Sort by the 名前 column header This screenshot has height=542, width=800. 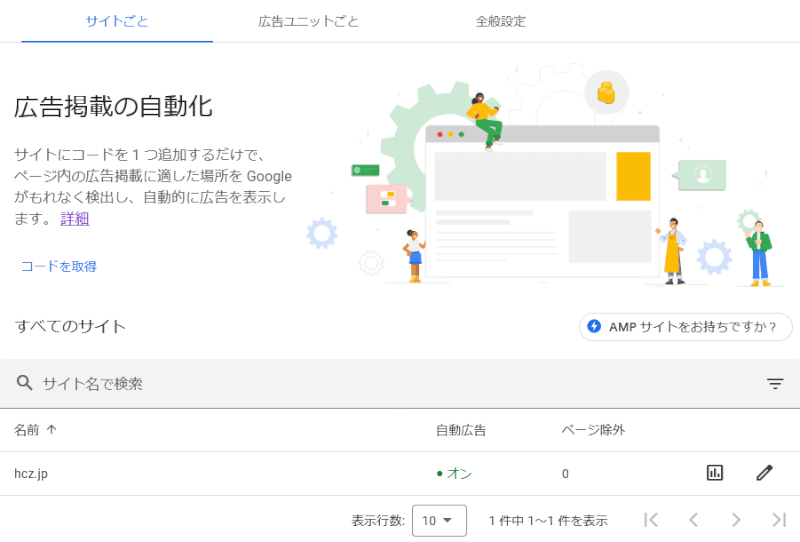click(27, 430)
